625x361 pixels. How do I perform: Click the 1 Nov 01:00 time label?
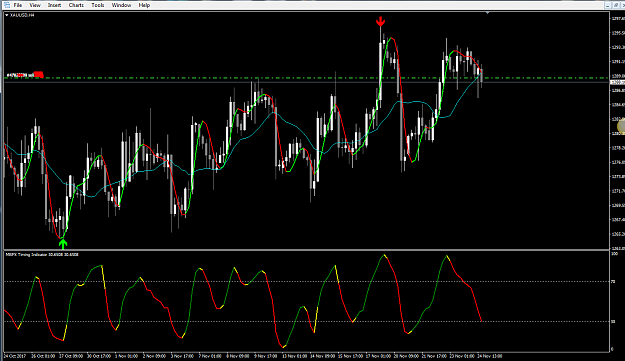pos(126,356)
